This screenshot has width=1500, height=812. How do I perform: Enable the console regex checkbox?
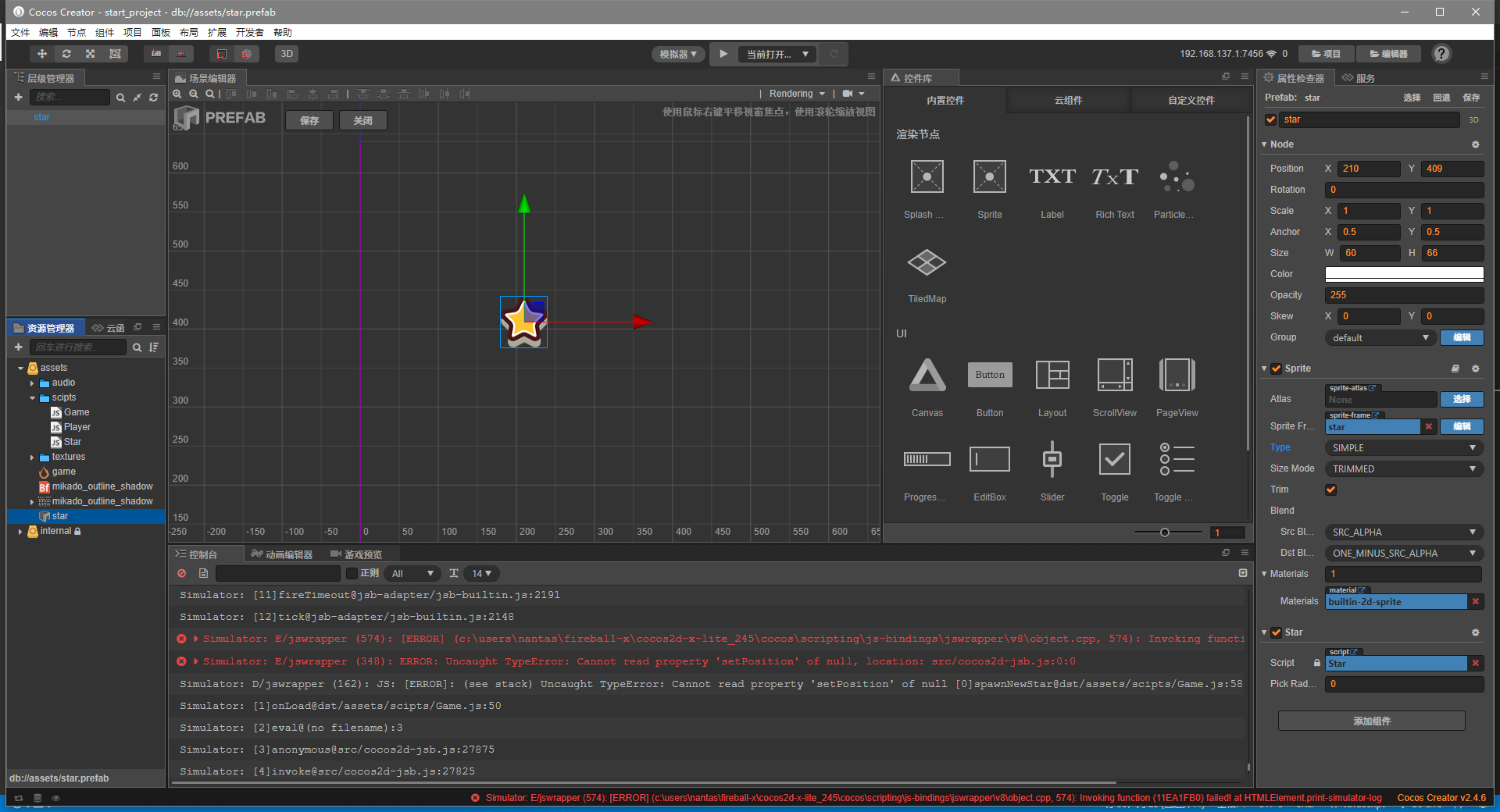[352, 573]
